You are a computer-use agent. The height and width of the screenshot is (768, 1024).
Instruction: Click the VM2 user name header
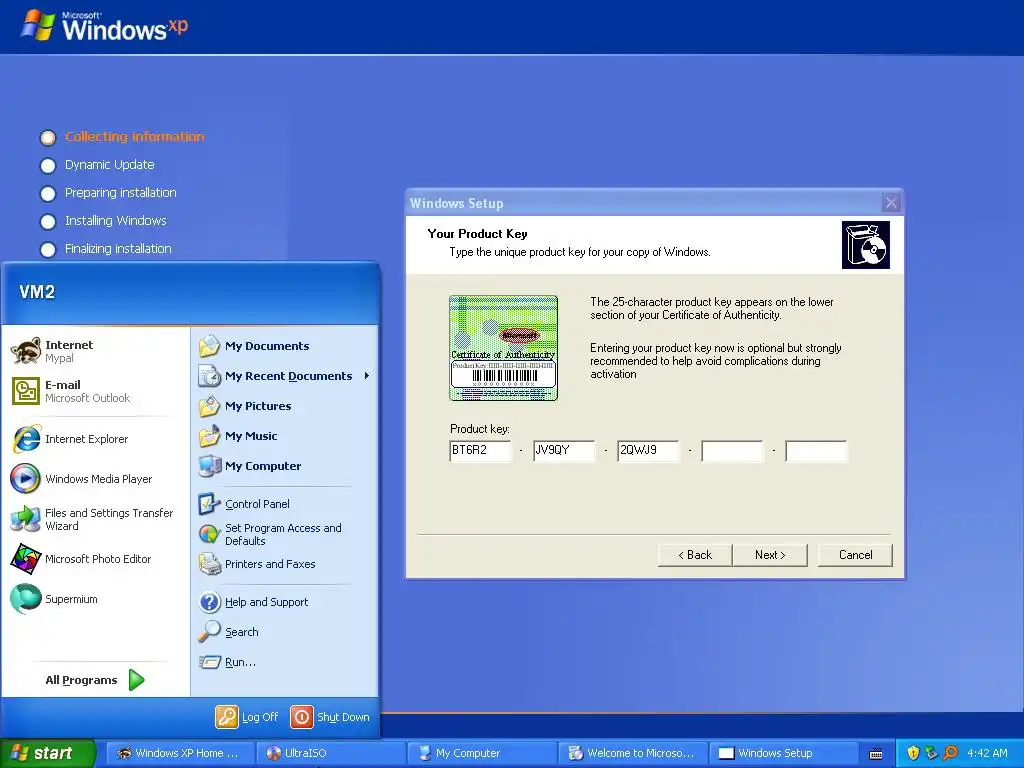point(37,292)
